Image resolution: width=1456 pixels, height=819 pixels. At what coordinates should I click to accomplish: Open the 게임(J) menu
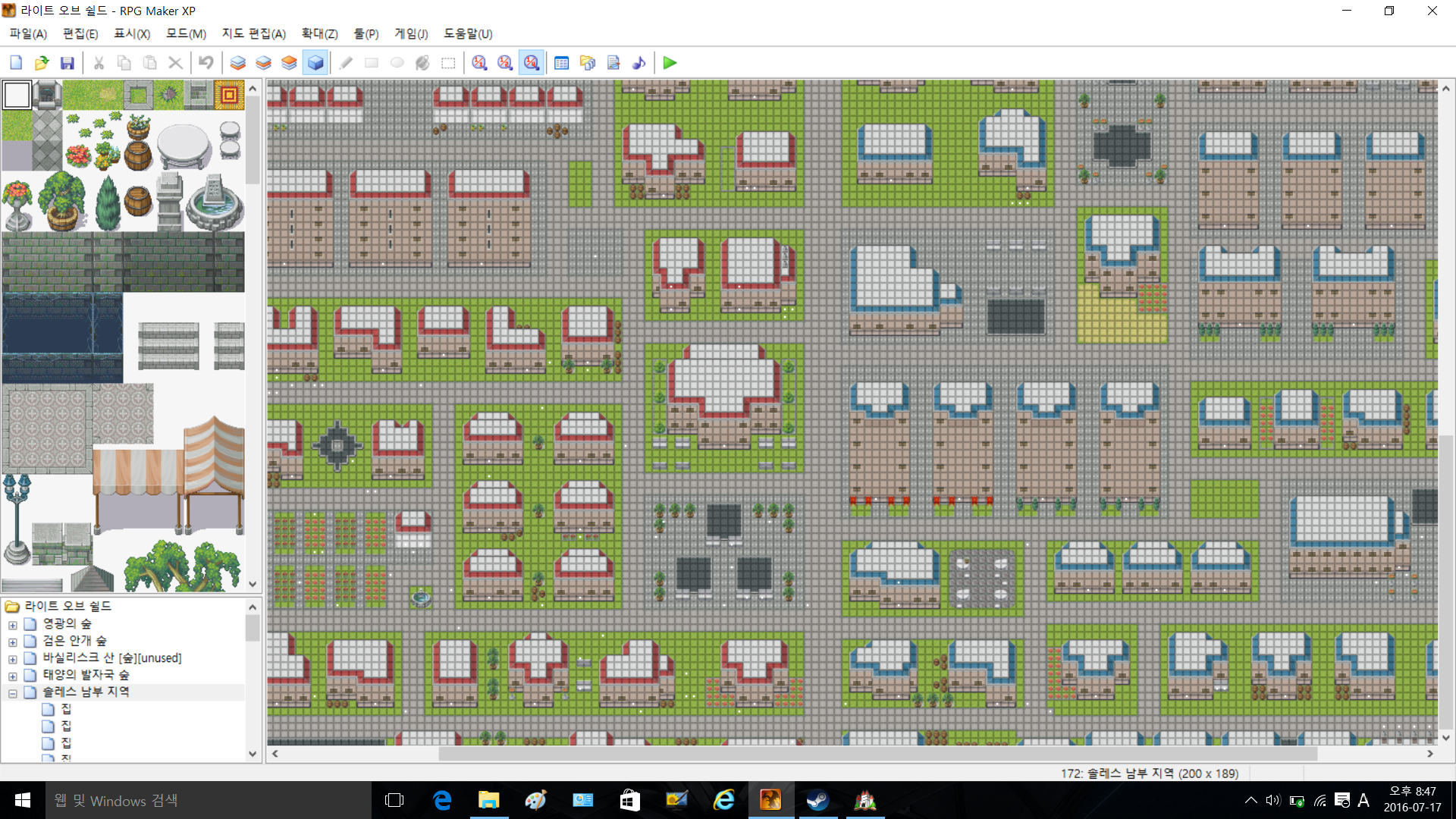click(x=411, y=34)
